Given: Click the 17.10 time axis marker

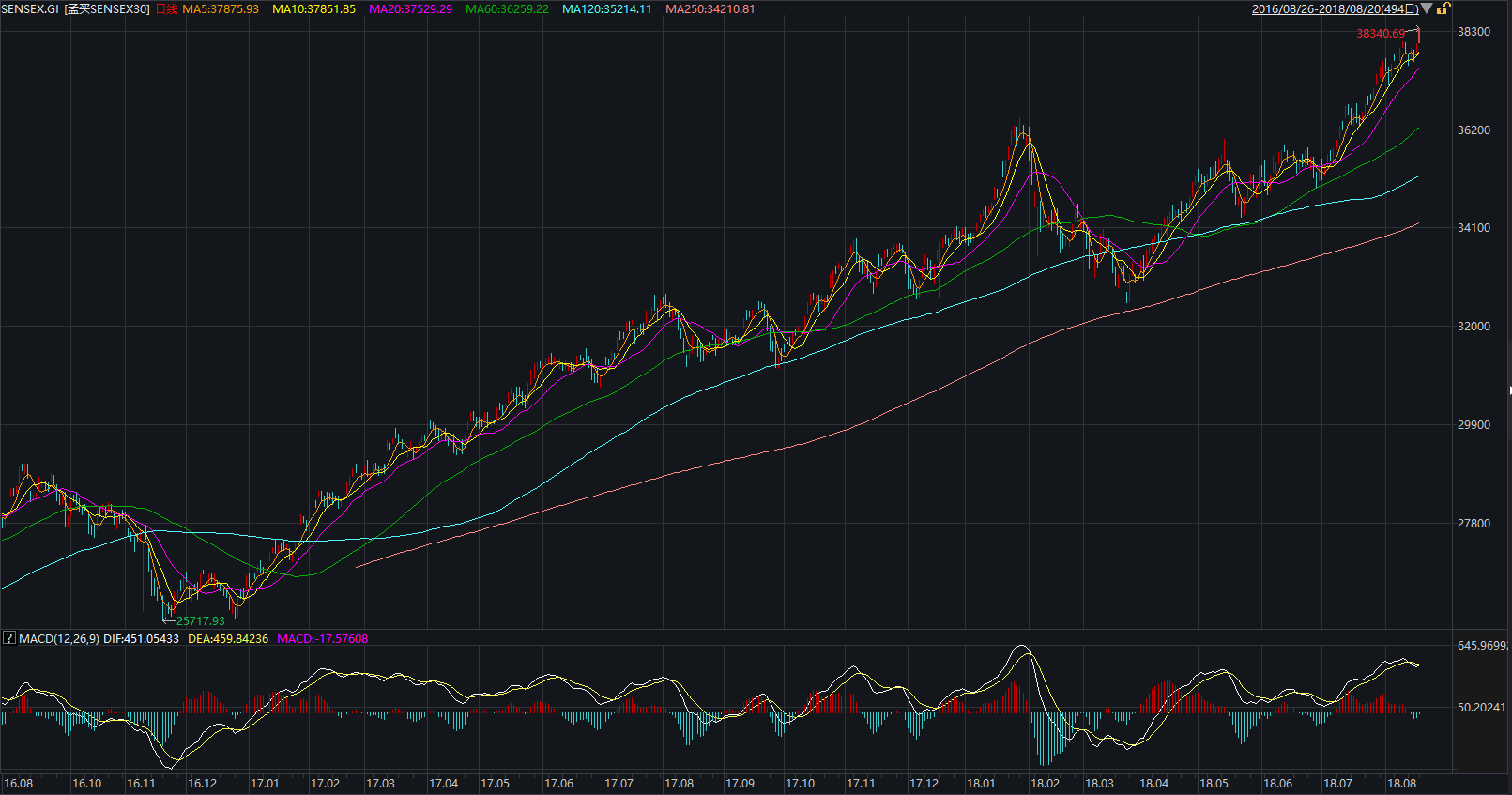Looking at the screenshot, I should tap(801, 784).
